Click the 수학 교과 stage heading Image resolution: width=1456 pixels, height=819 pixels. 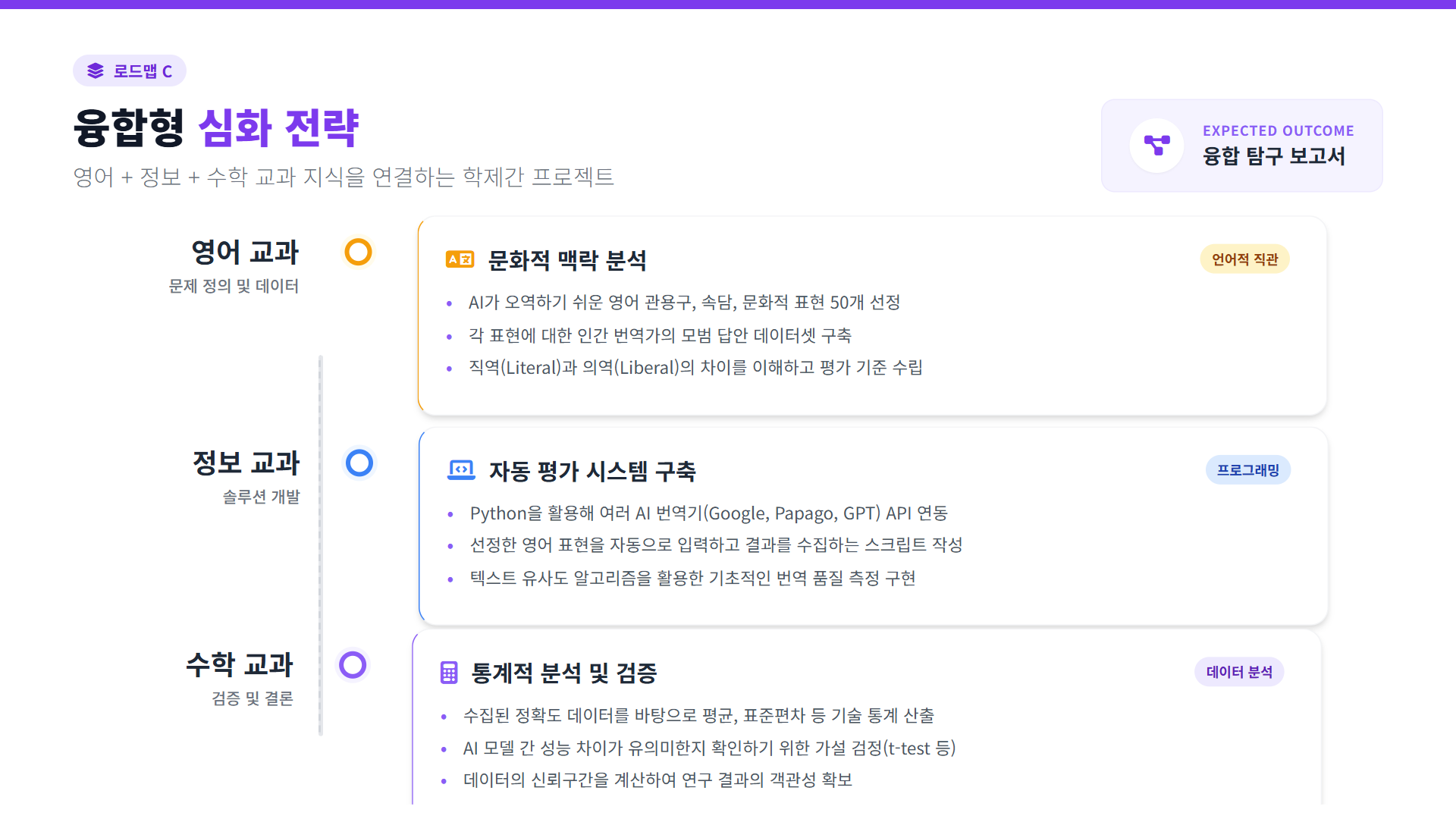240,664
